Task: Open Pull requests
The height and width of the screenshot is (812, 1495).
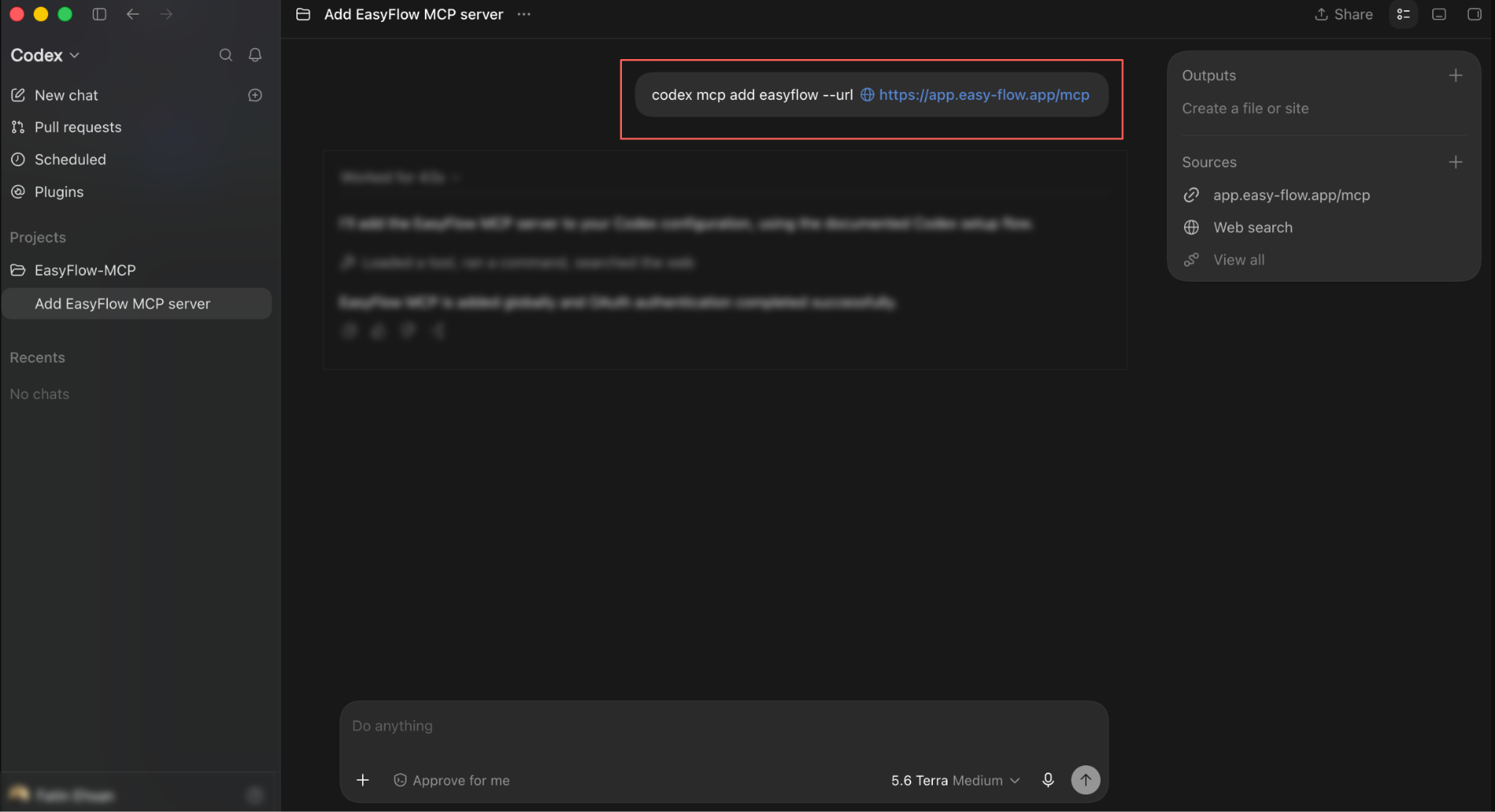Action: [x=77, y=127]
